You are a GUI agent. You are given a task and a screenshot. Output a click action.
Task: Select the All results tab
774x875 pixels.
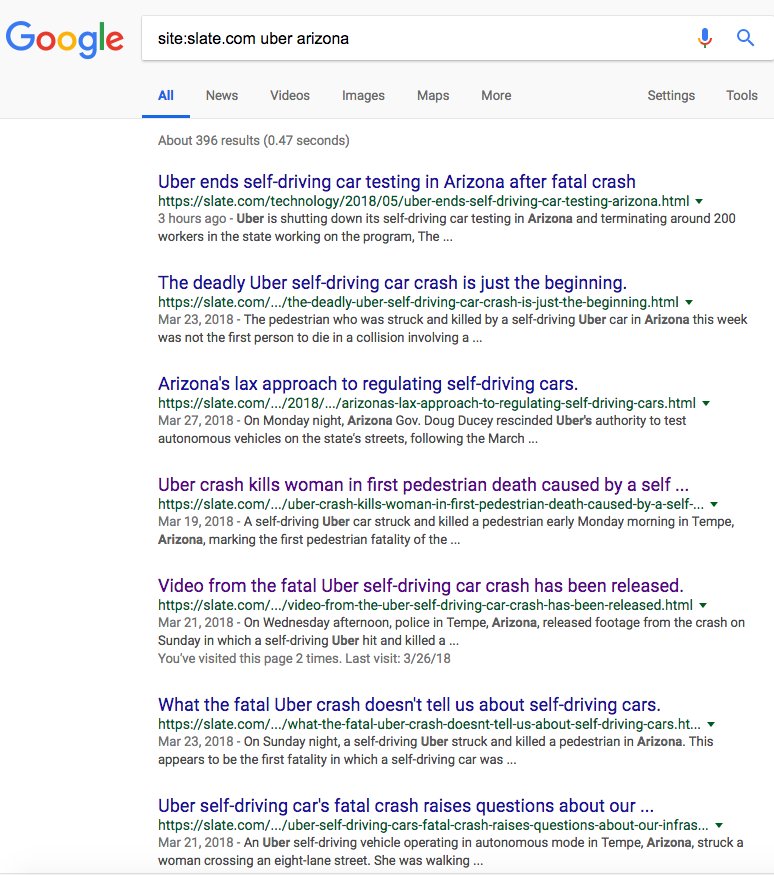click(x=166, y=95)
